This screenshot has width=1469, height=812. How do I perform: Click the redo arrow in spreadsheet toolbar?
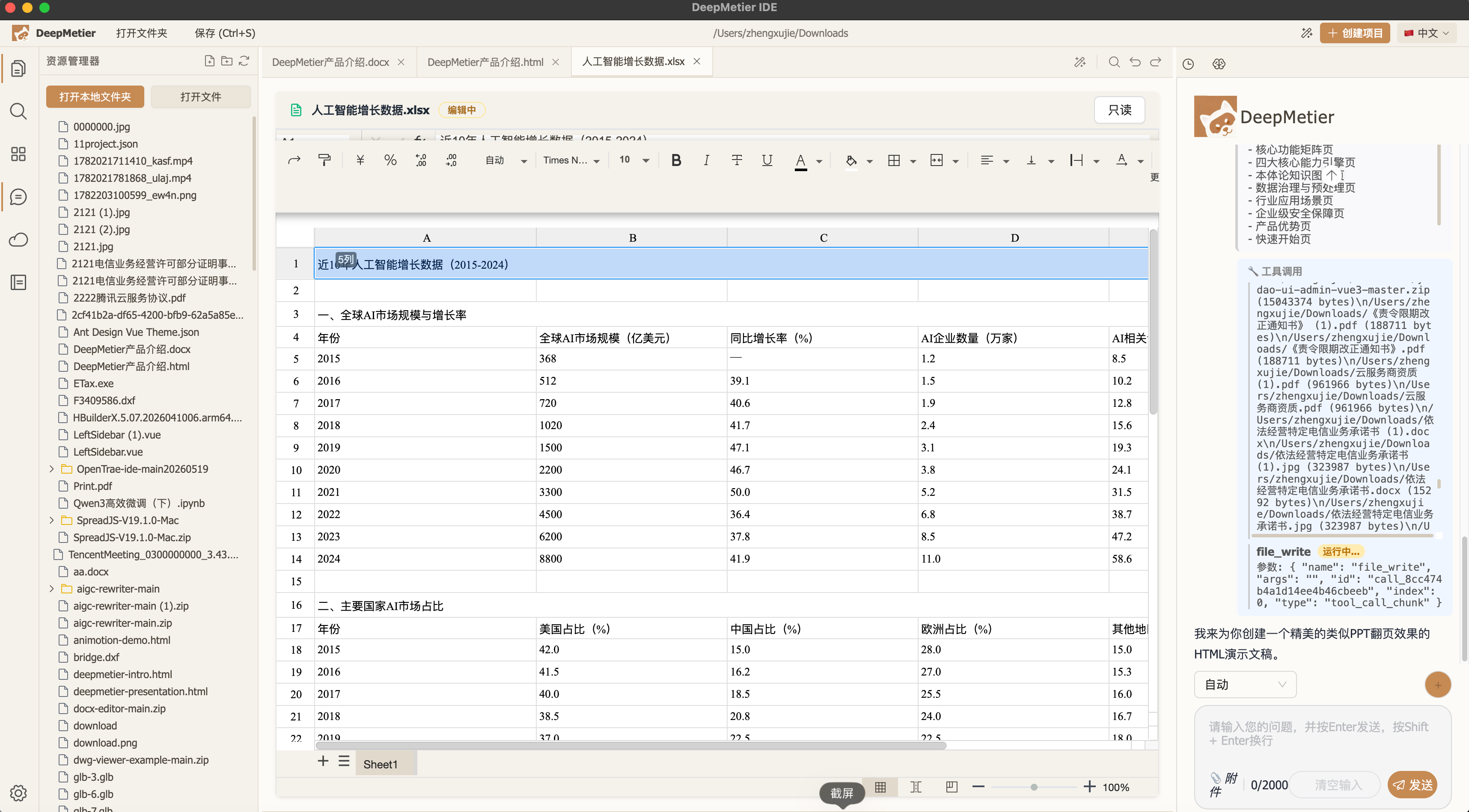[x=294, y=160]
